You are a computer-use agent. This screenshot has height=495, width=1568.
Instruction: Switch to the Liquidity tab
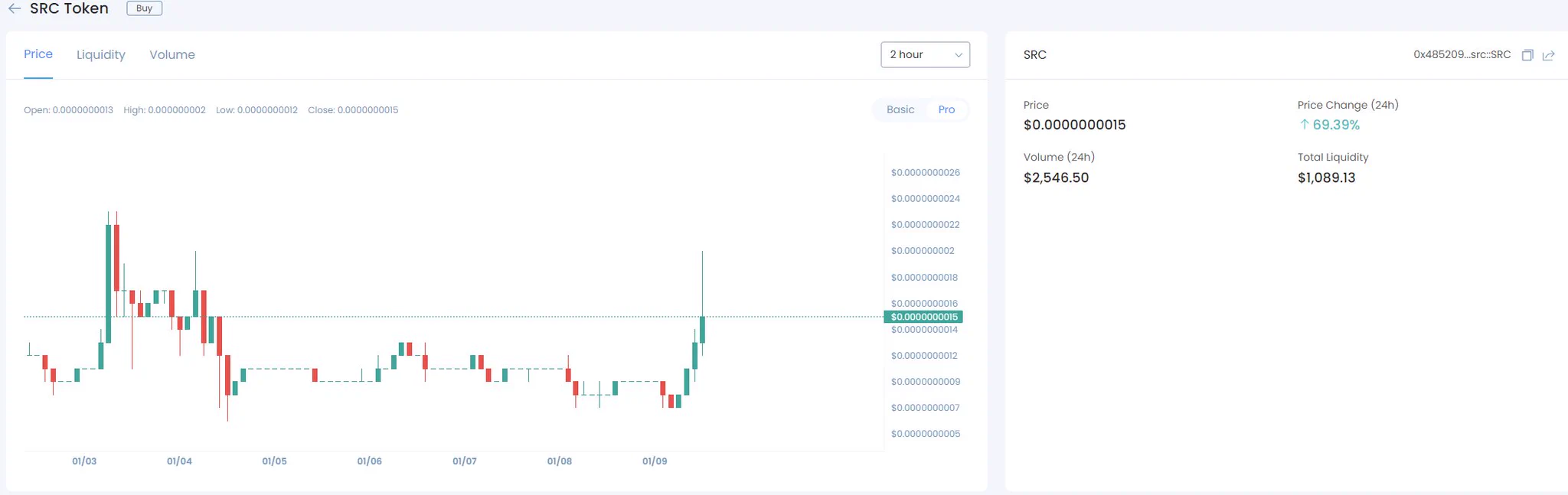tap(101, 54)
